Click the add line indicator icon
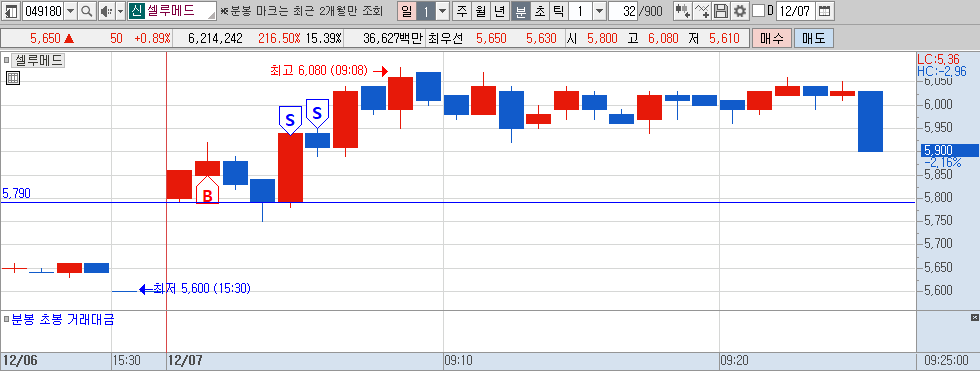Image resolution: width=980 pixels, height=371 pixels. 702,11
